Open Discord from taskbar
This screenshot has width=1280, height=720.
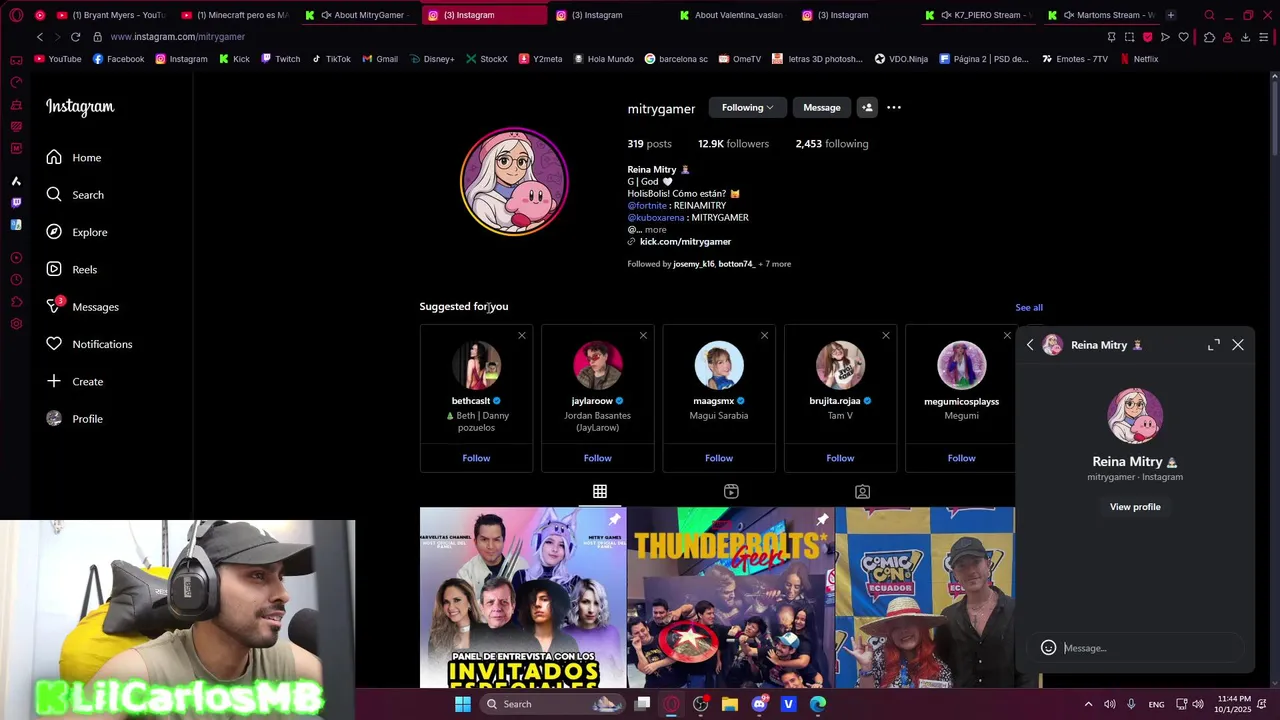coord(759,704)
